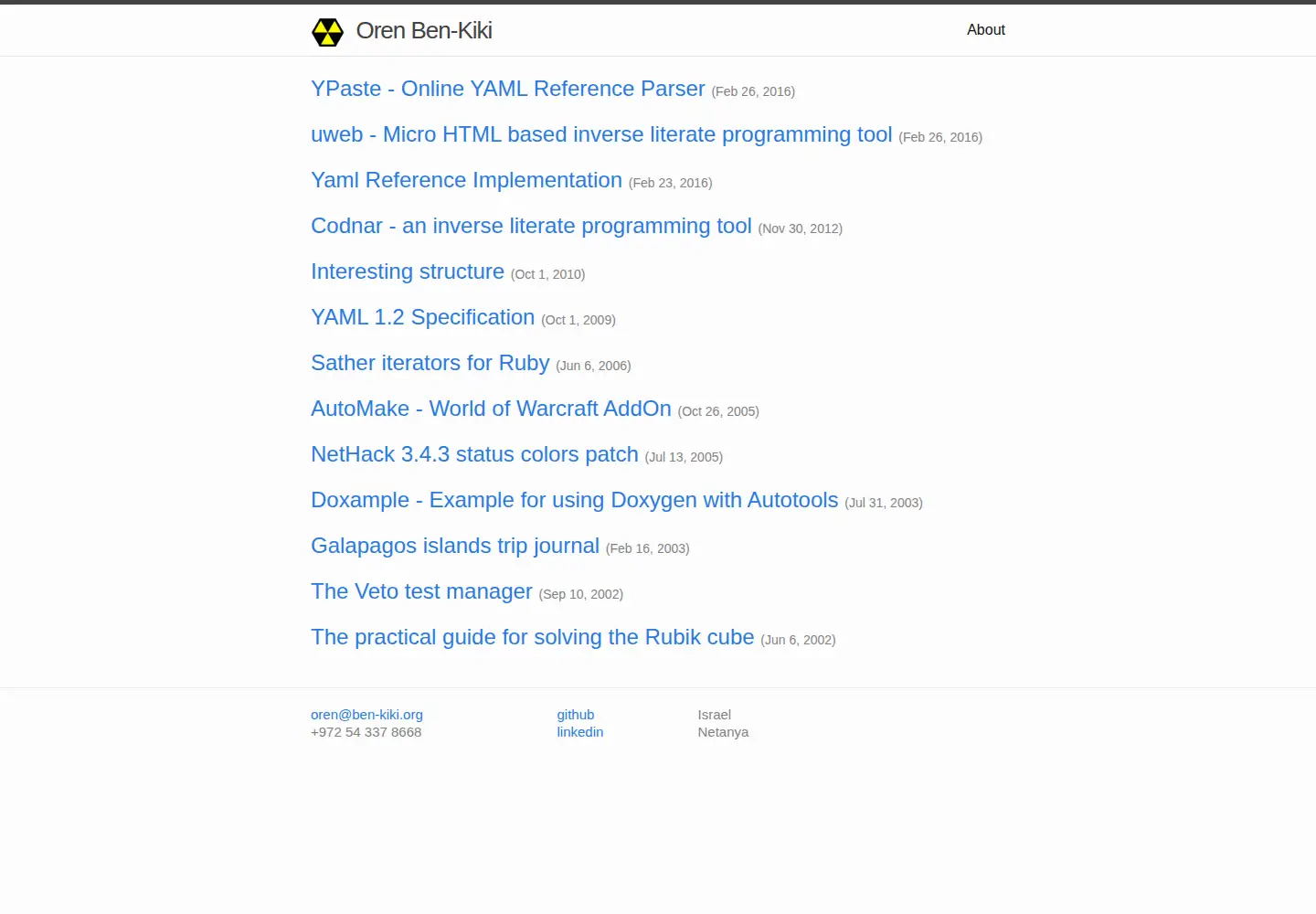Image resolution: width=1316 pixels, height=914 pixels.
Task: Open The Veto test manager post
Action: (421, 591)
